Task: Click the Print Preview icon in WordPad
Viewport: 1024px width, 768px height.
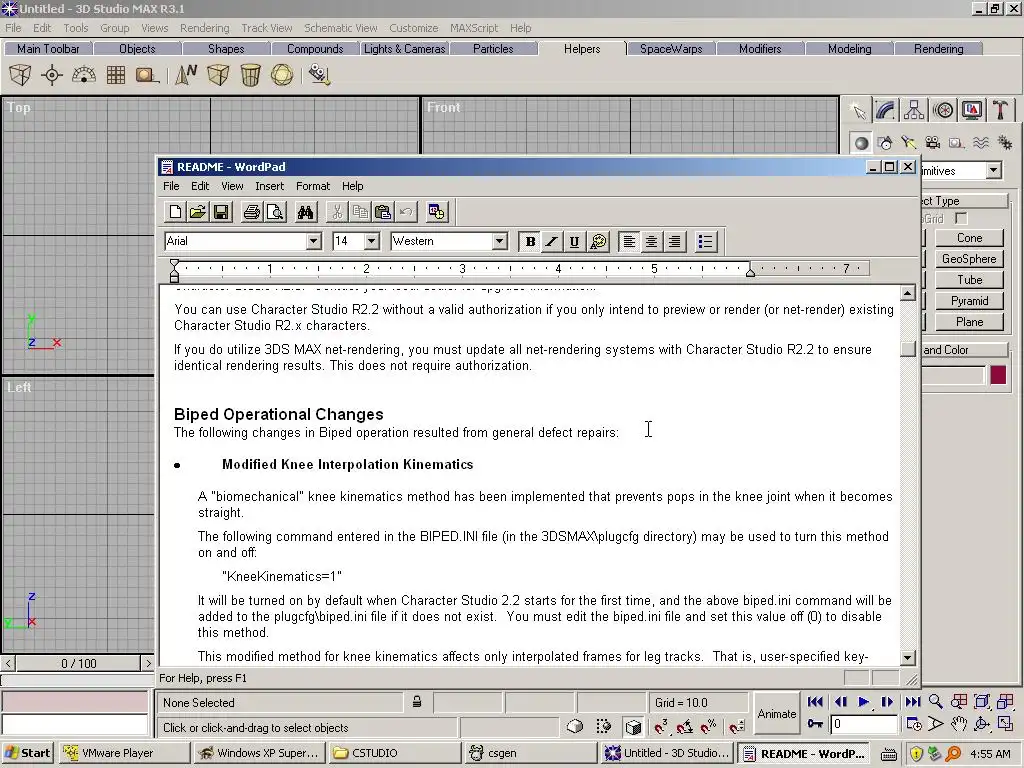Action: point(275,212)
